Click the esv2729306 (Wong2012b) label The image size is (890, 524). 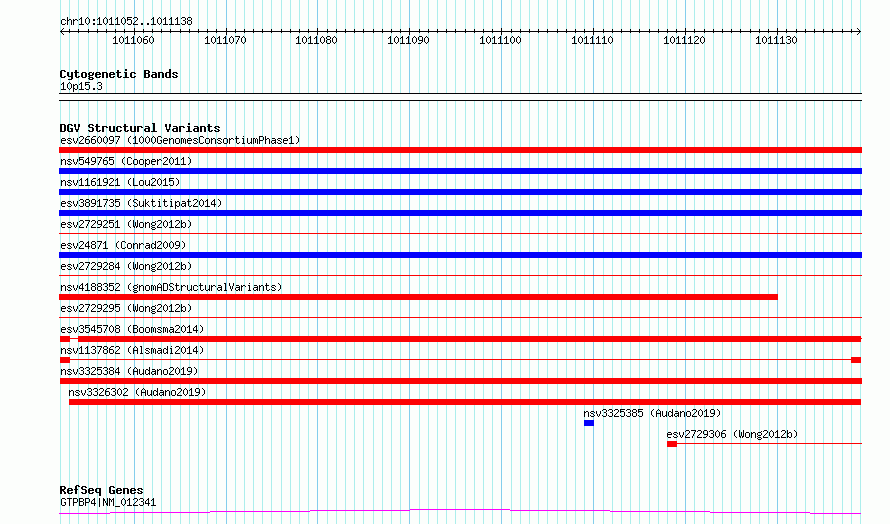click(732, 434)
